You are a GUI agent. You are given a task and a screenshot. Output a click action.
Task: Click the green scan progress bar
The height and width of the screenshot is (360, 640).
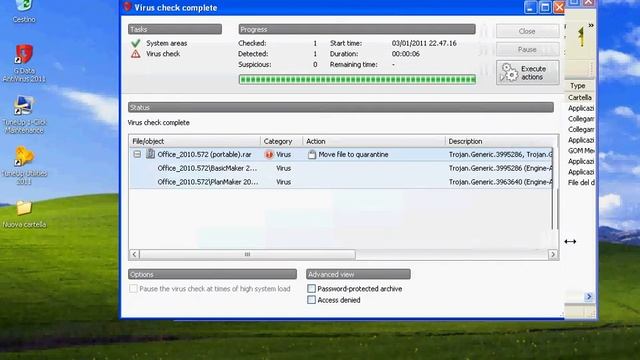coord(357,79)
